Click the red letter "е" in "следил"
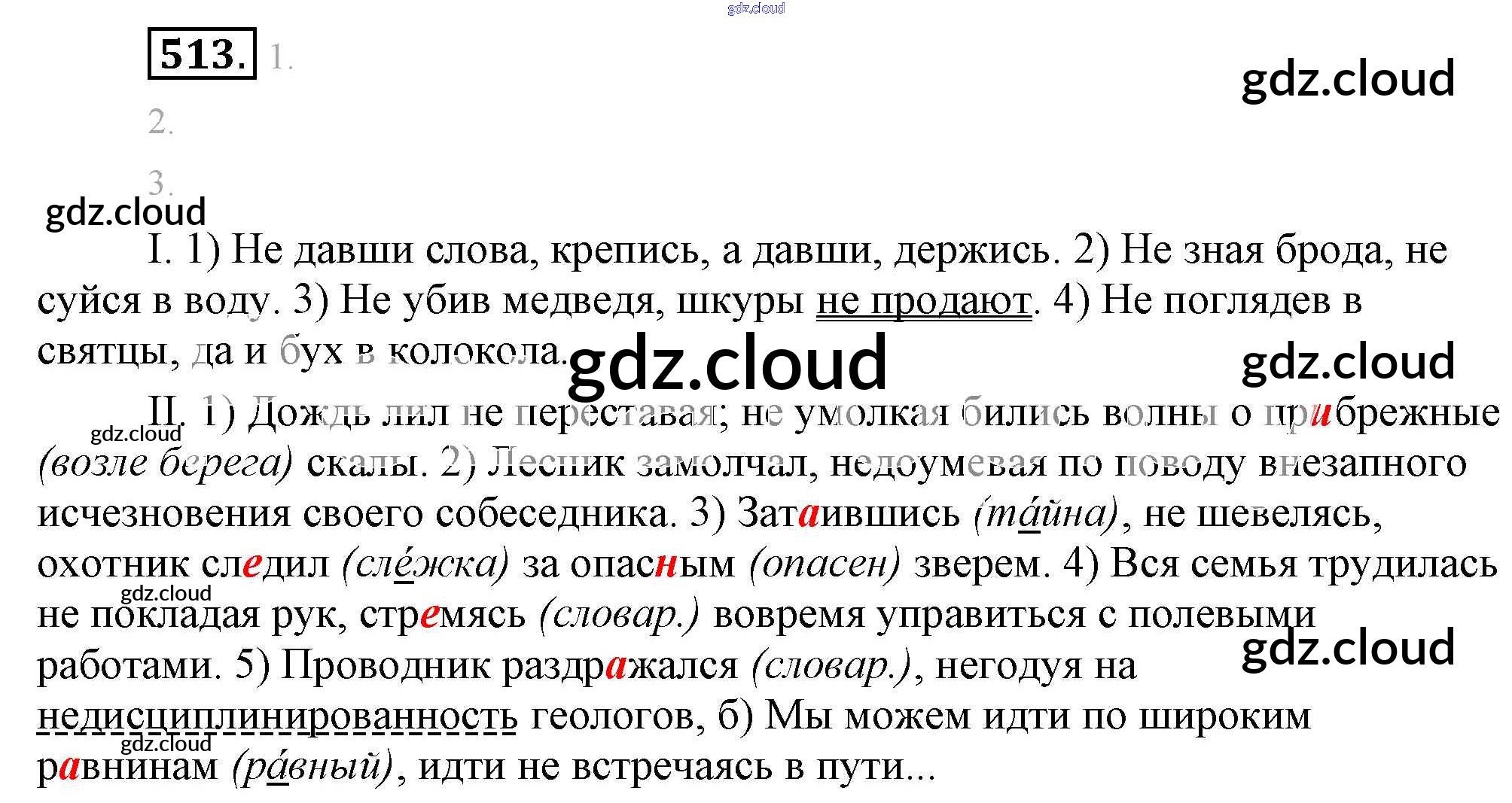 (x=252, y=566)
